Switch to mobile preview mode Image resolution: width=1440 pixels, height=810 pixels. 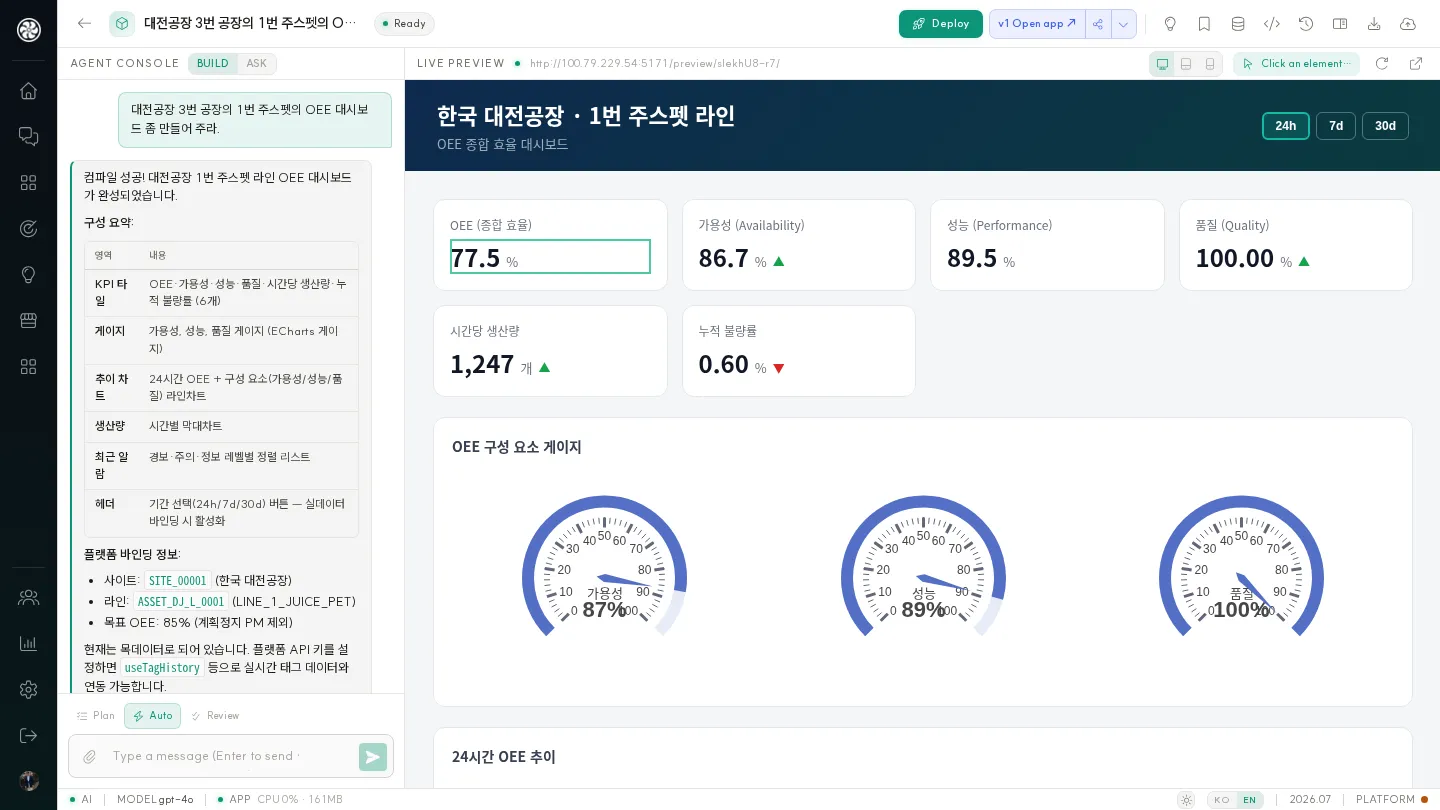tap(1210, 64)
